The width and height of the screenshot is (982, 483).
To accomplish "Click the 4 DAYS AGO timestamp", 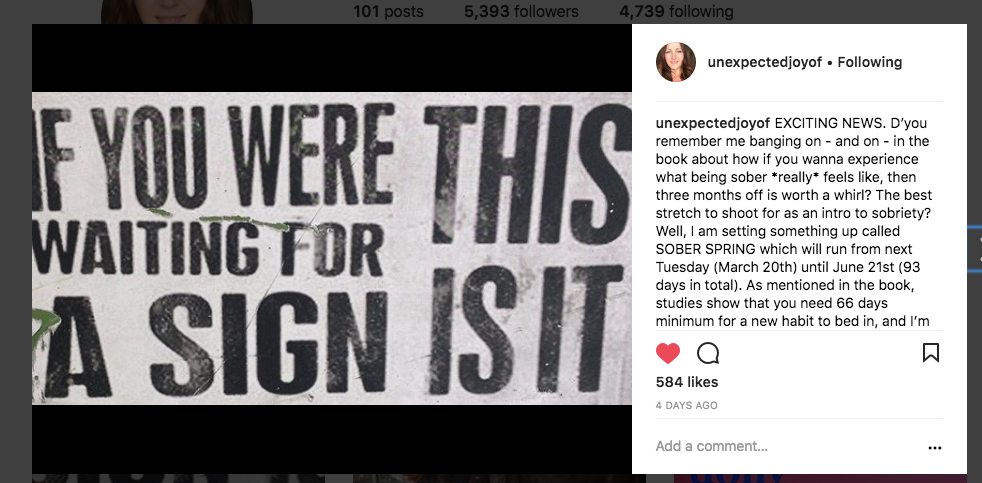I will point(687,406).
